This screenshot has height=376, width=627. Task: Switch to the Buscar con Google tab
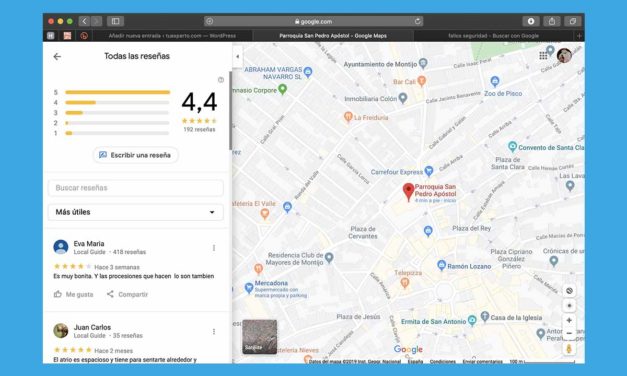tap(493, 36)
